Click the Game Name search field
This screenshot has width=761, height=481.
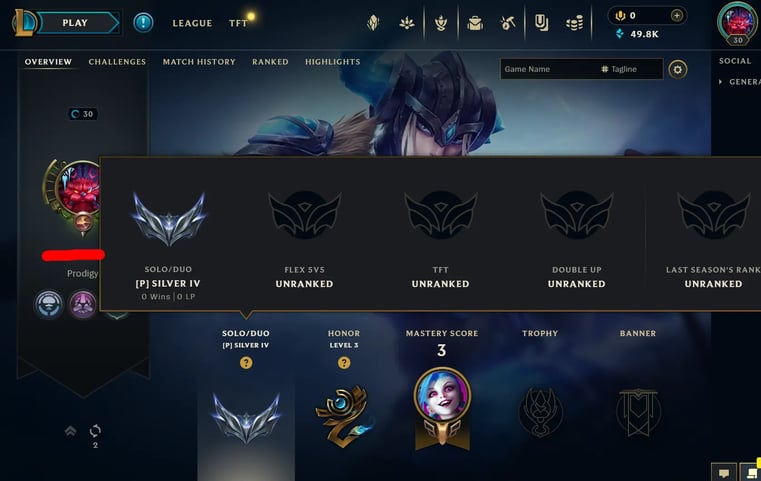point(548,69)
